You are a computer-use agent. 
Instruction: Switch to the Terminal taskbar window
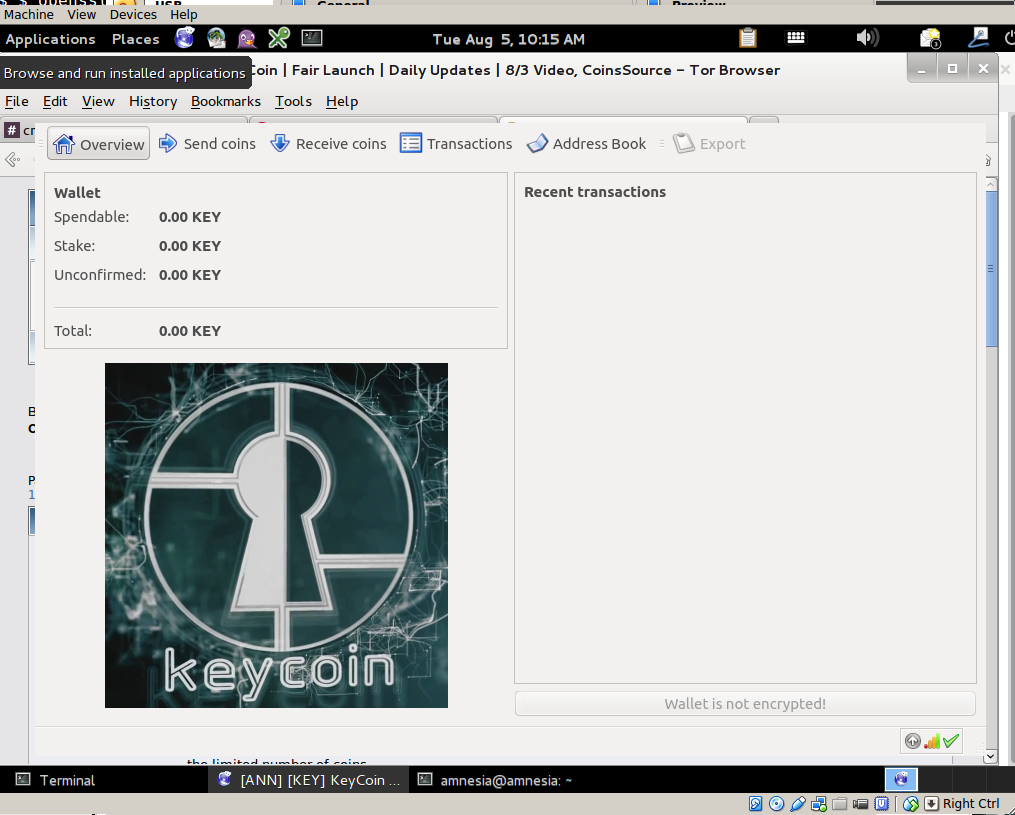56,780
